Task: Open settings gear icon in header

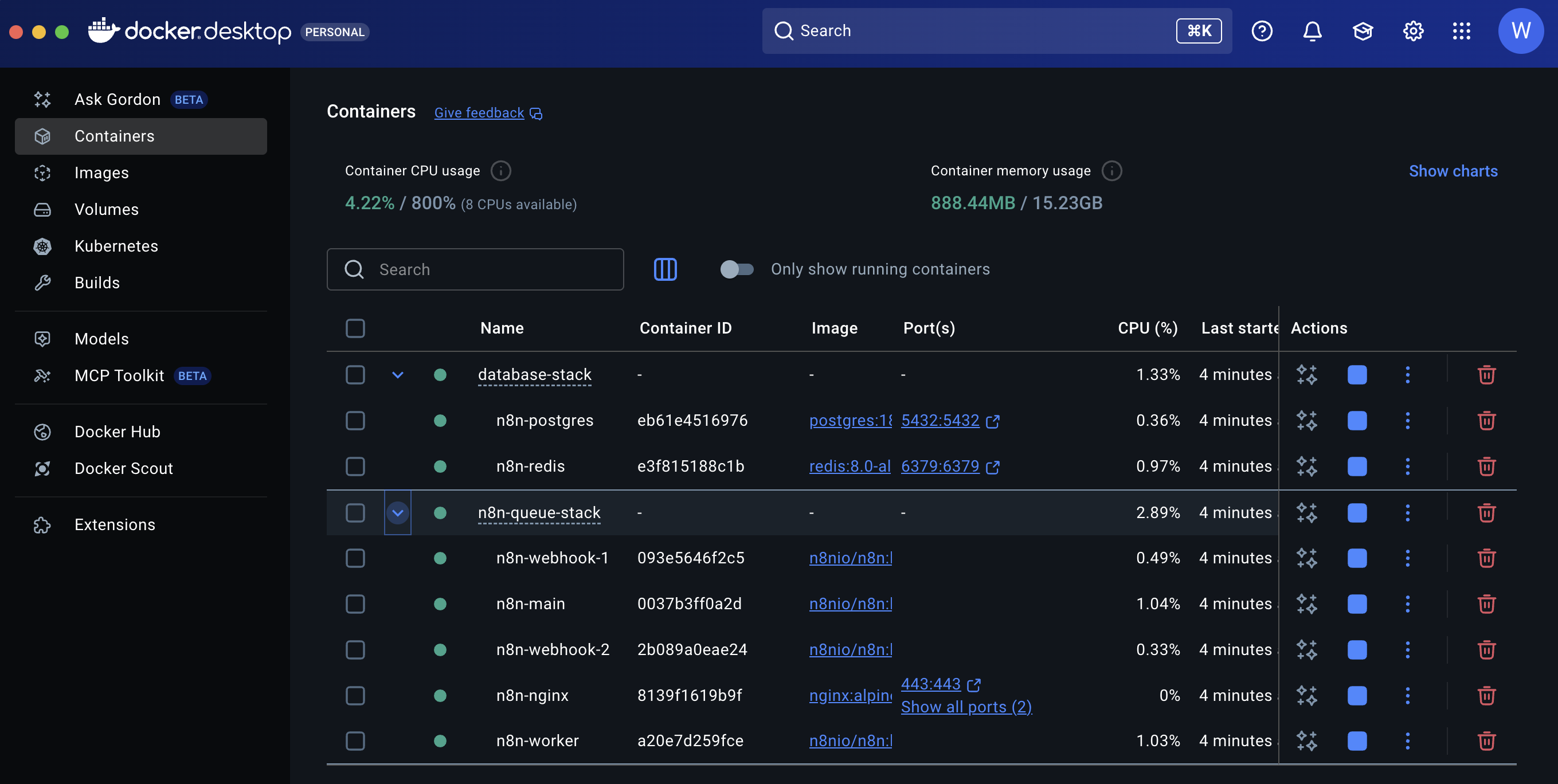Action: [1413, 31]
